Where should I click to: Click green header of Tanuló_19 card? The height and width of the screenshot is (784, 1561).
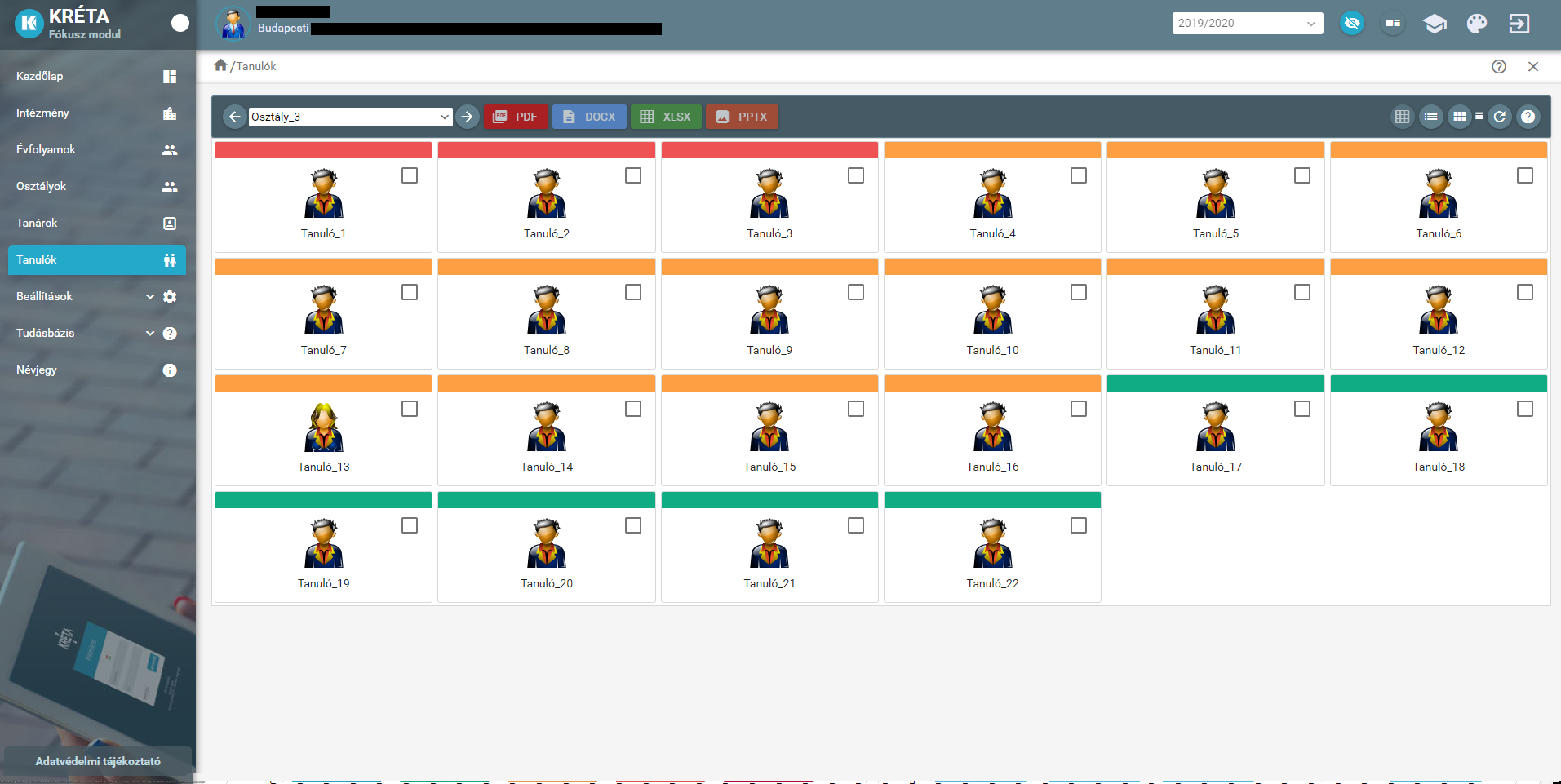click(x=324, y=500)
